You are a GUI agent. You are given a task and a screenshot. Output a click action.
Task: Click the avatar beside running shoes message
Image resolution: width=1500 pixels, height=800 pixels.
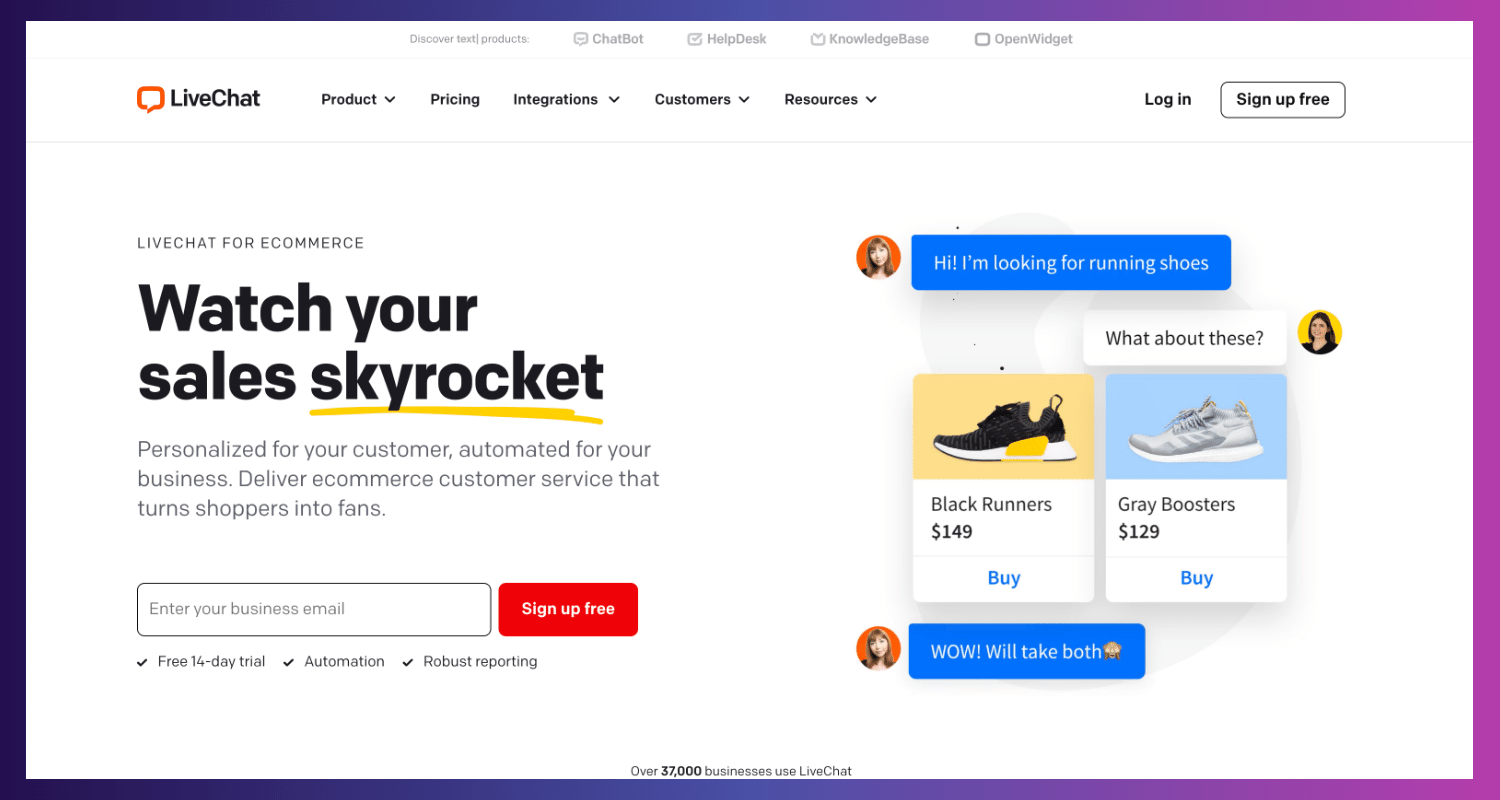pyautogui.click(x=879, y=257)
